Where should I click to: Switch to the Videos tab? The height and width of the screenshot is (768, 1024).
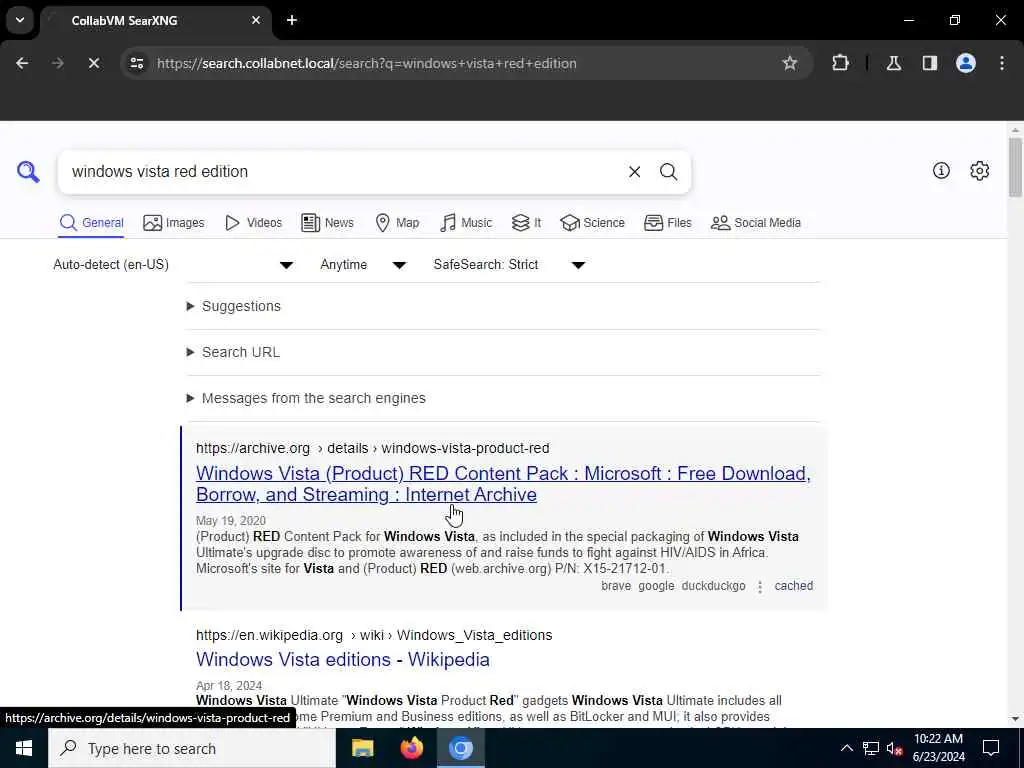pos(253,223)
